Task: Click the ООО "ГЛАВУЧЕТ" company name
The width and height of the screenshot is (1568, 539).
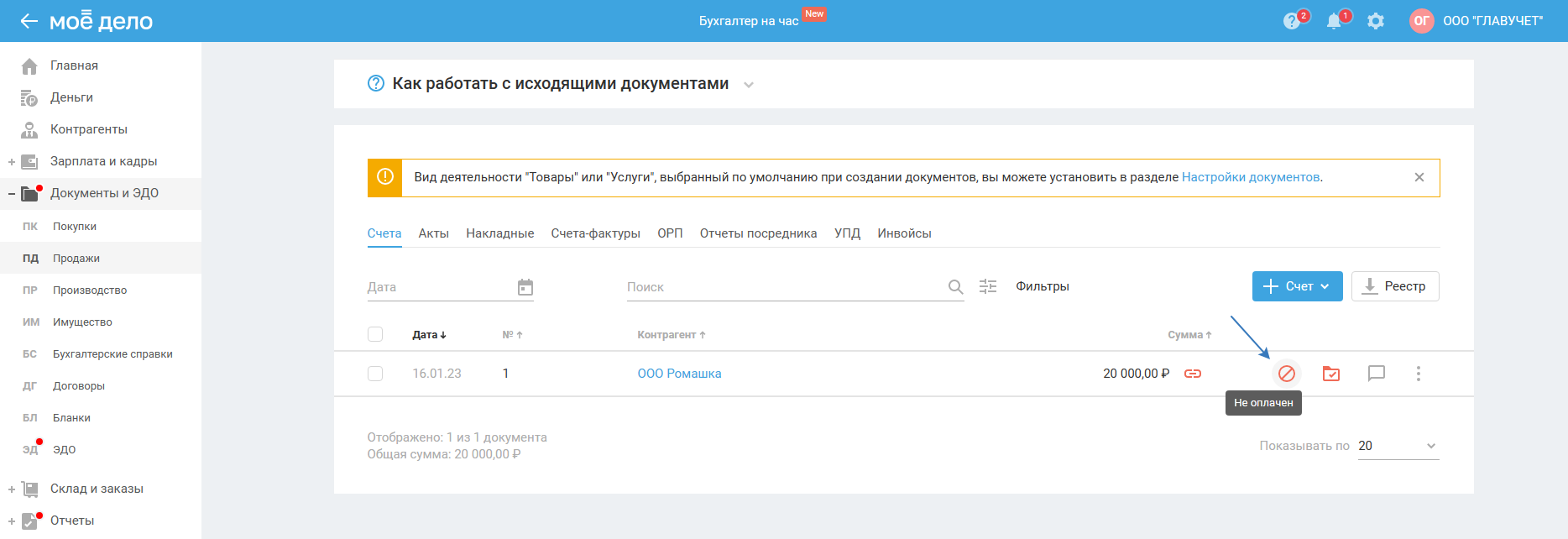Action: pyautogui.click(x=1493, y=21)
